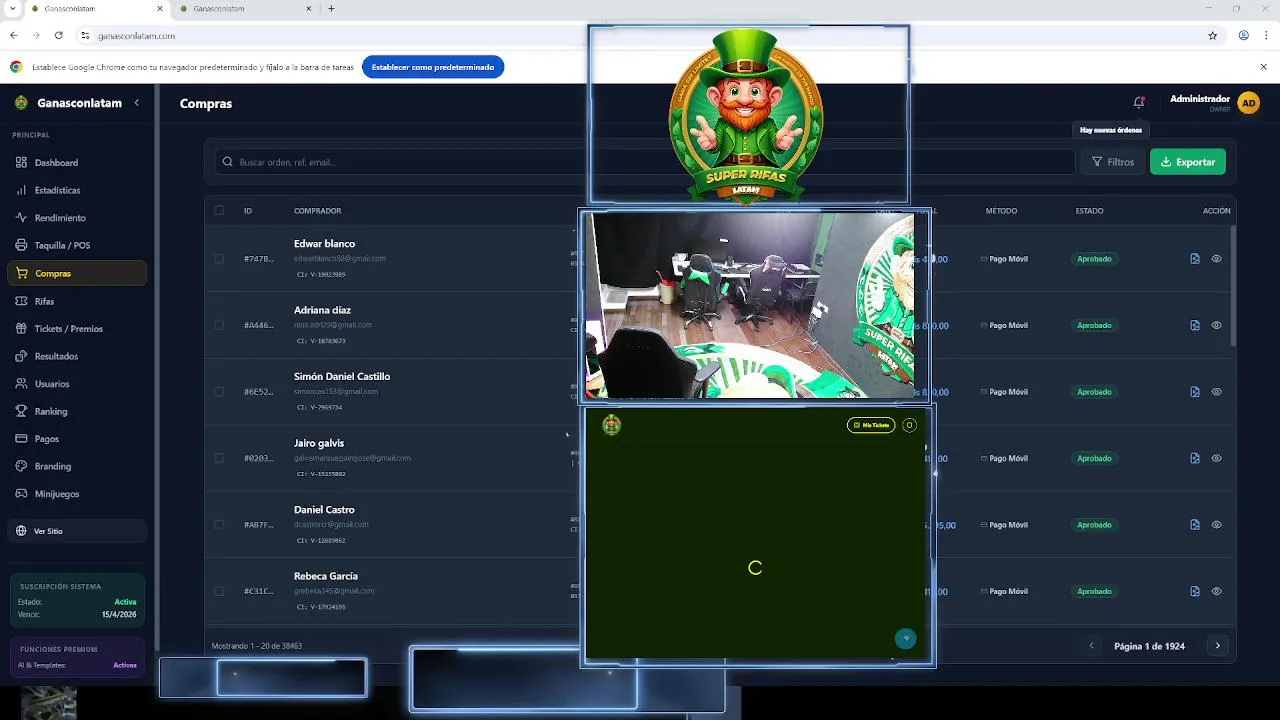
Task: Open the AD administrator avatar menu
Action: (x=1248, y=103)
